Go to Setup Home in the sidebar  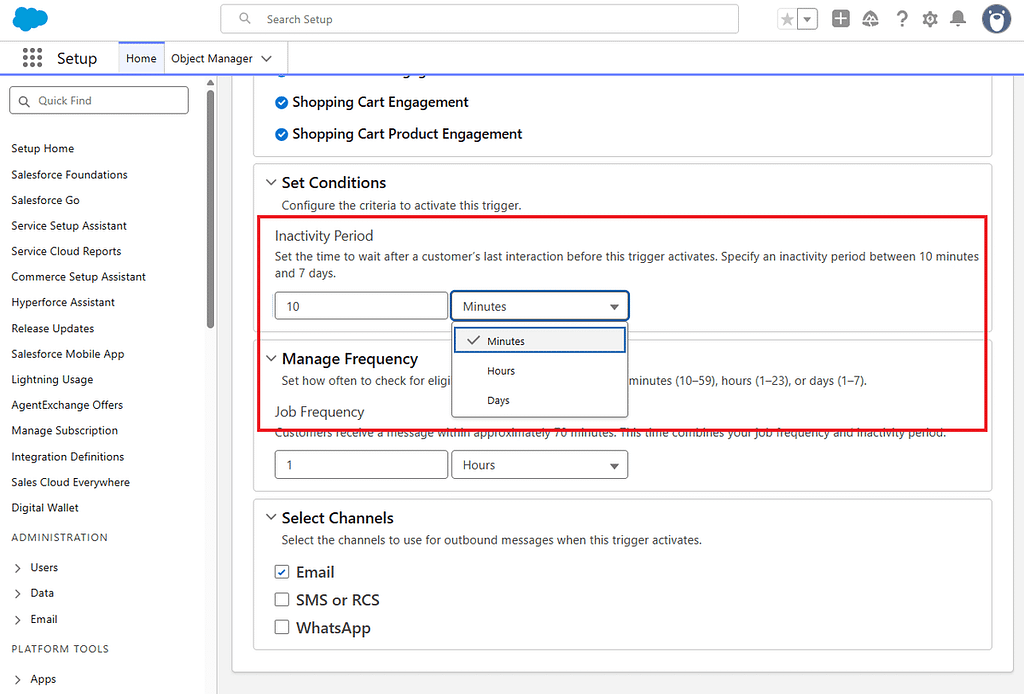[x=42, y=148]
